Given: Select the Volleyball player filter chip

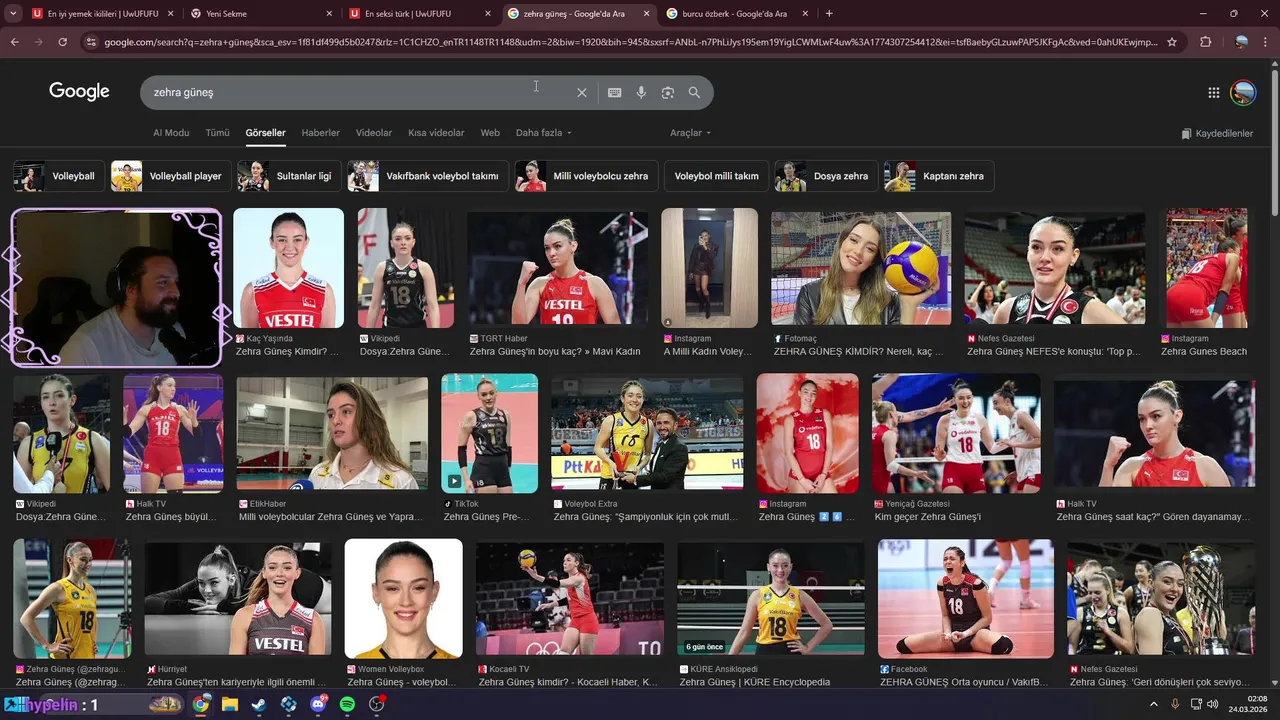Looking at the screenshot, I should pyautogui.click(x=171, y=176).
